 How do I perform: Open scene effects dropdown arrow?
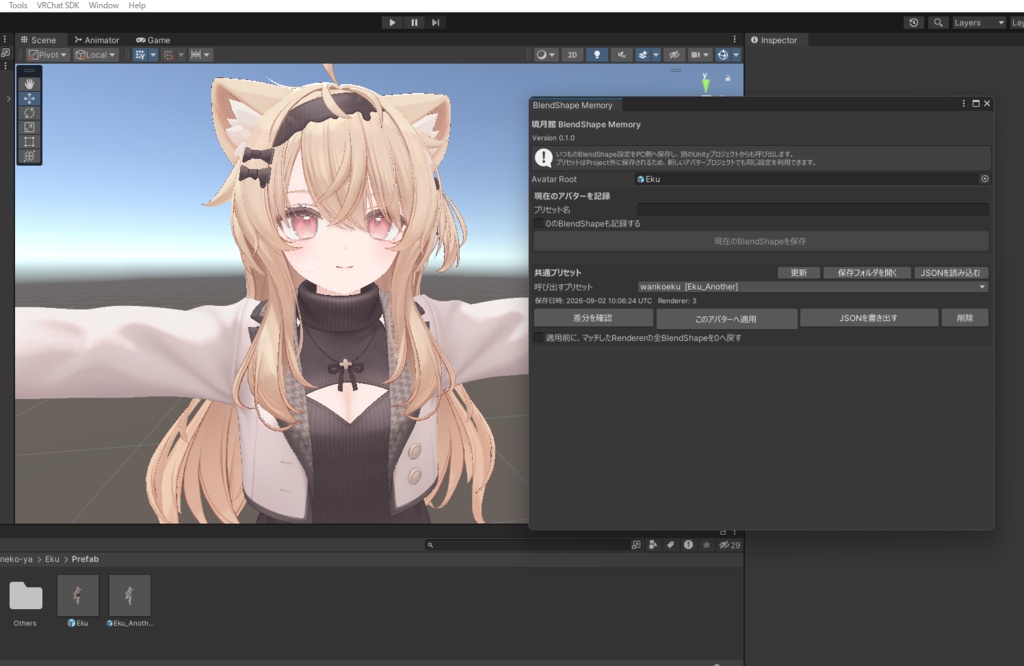click(656, 55)
